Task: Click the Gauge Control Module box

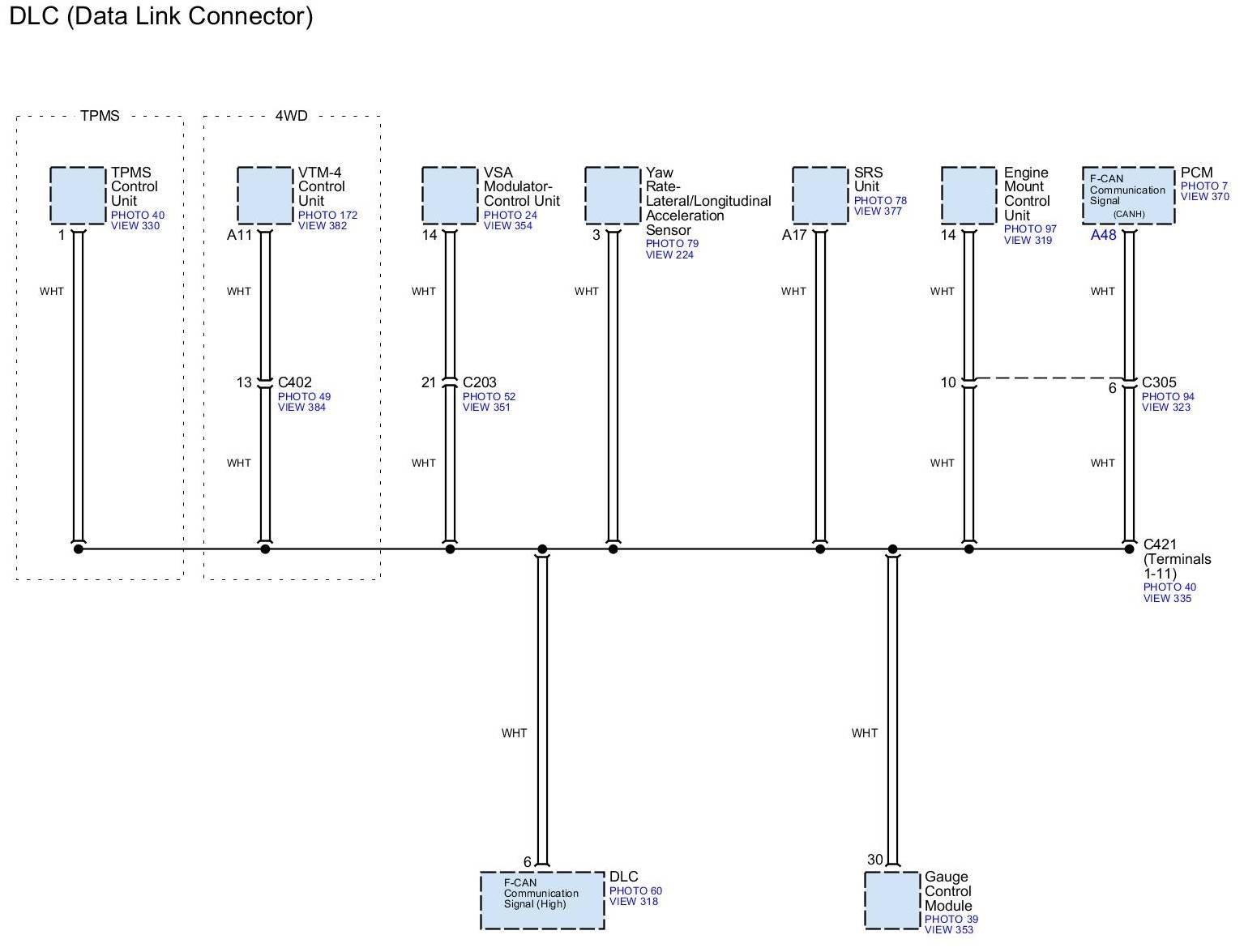Action: point(892,900)
